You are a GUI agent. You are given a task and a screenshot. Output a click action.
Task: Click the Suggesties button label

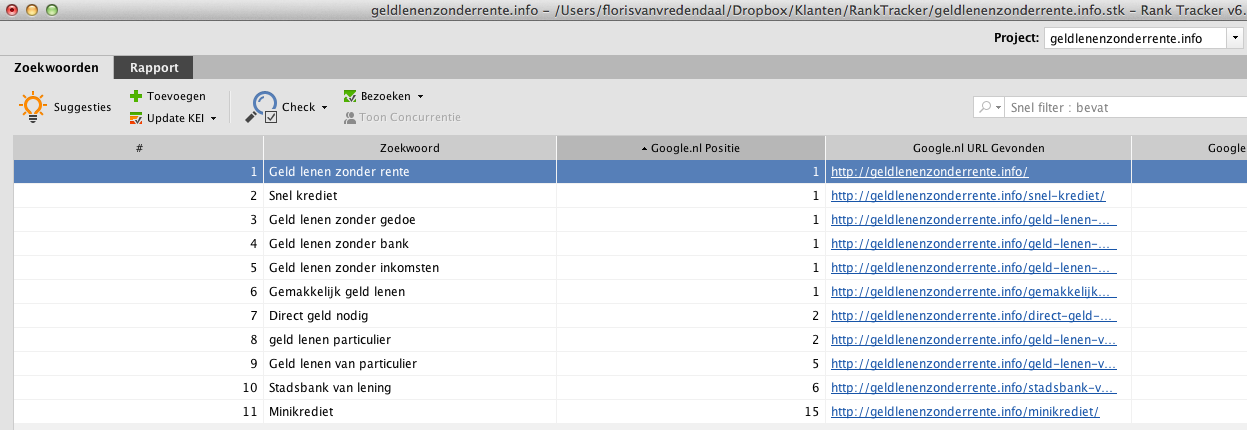coord(83,107)
